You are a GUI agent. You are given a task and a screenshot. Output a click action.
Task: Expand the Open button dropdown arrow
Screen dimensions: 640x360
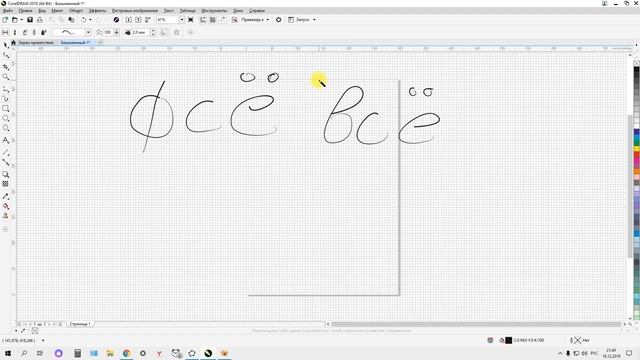pyautogui.click(x=21, y=20)
